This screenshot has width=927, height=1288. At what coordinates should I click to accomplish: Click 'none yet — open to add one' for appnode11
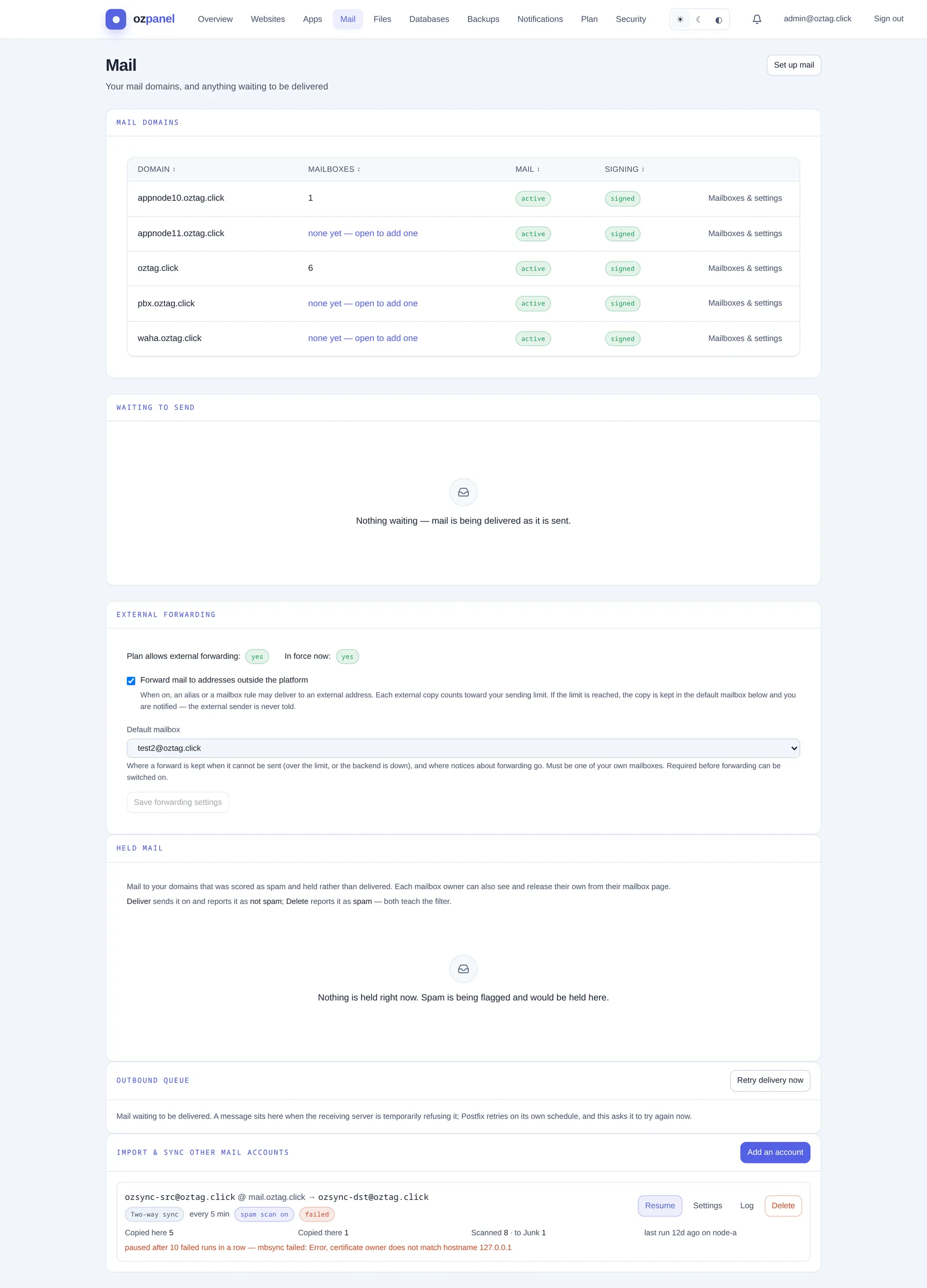point(363,233)
